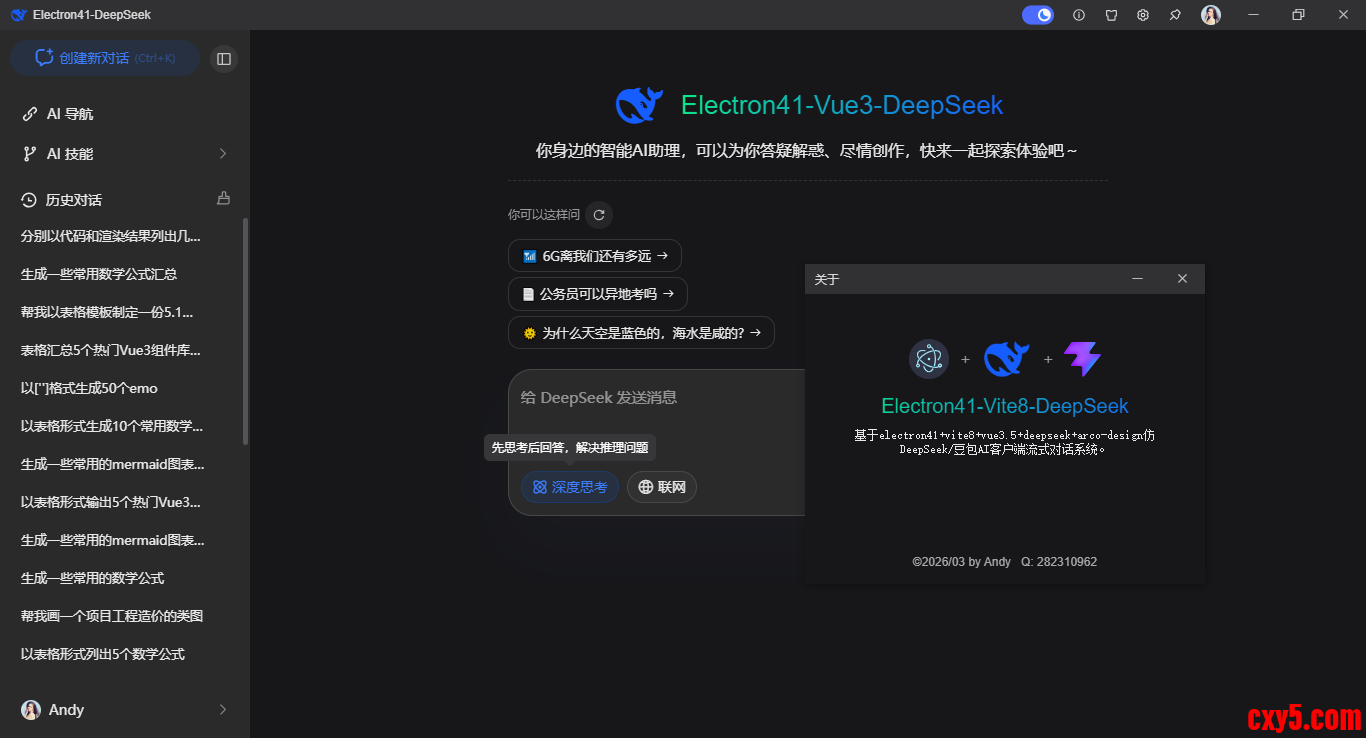Ask the suggestion 公务员可以异地考吗
Image resolution: width=1366 pixels, height=738 pixels.
point(598,294)
